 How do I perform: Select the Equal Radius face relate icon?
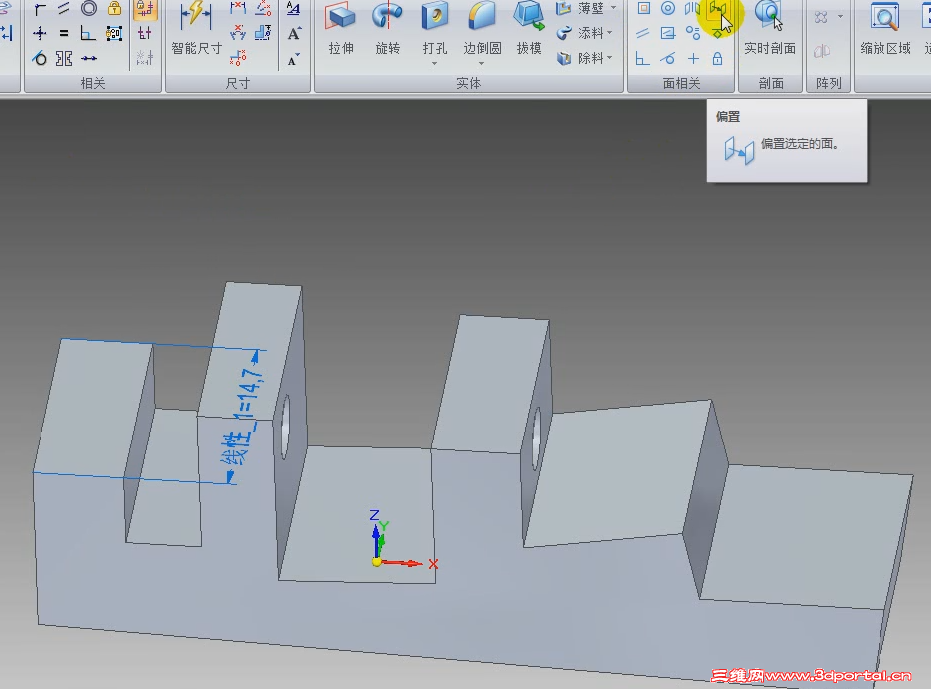click(x=693, y=33)
